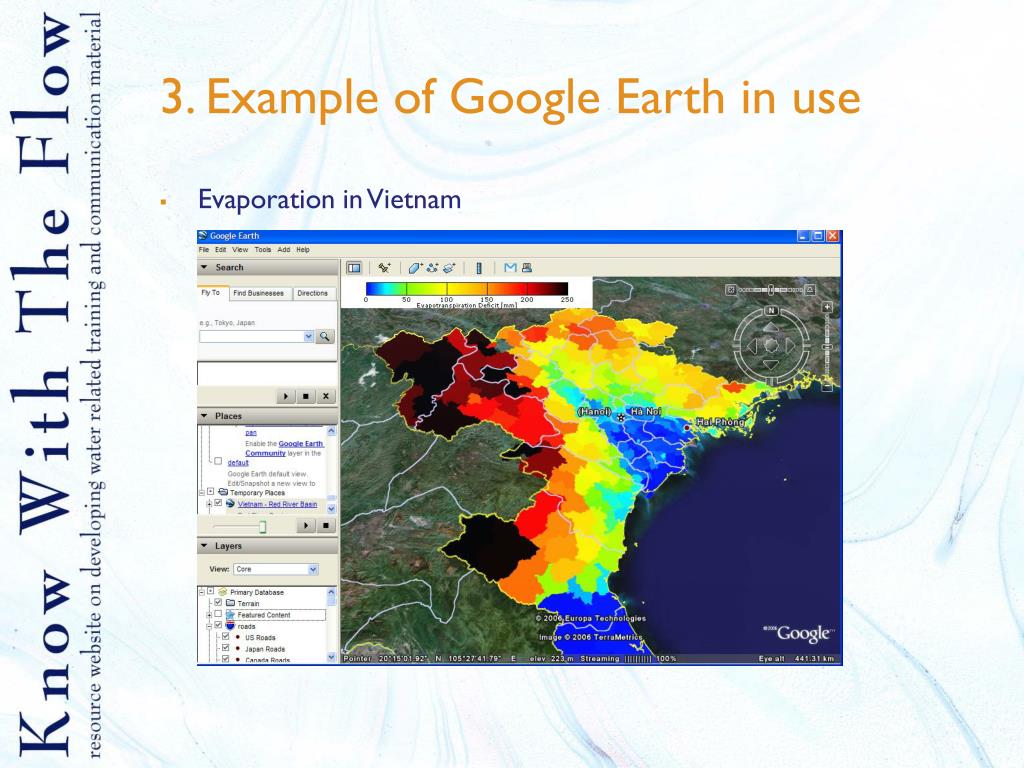Viewport: 1024px width, 768px height.
Task: Uncheck the Japan Roads checkbox
Action: (226, 648)
